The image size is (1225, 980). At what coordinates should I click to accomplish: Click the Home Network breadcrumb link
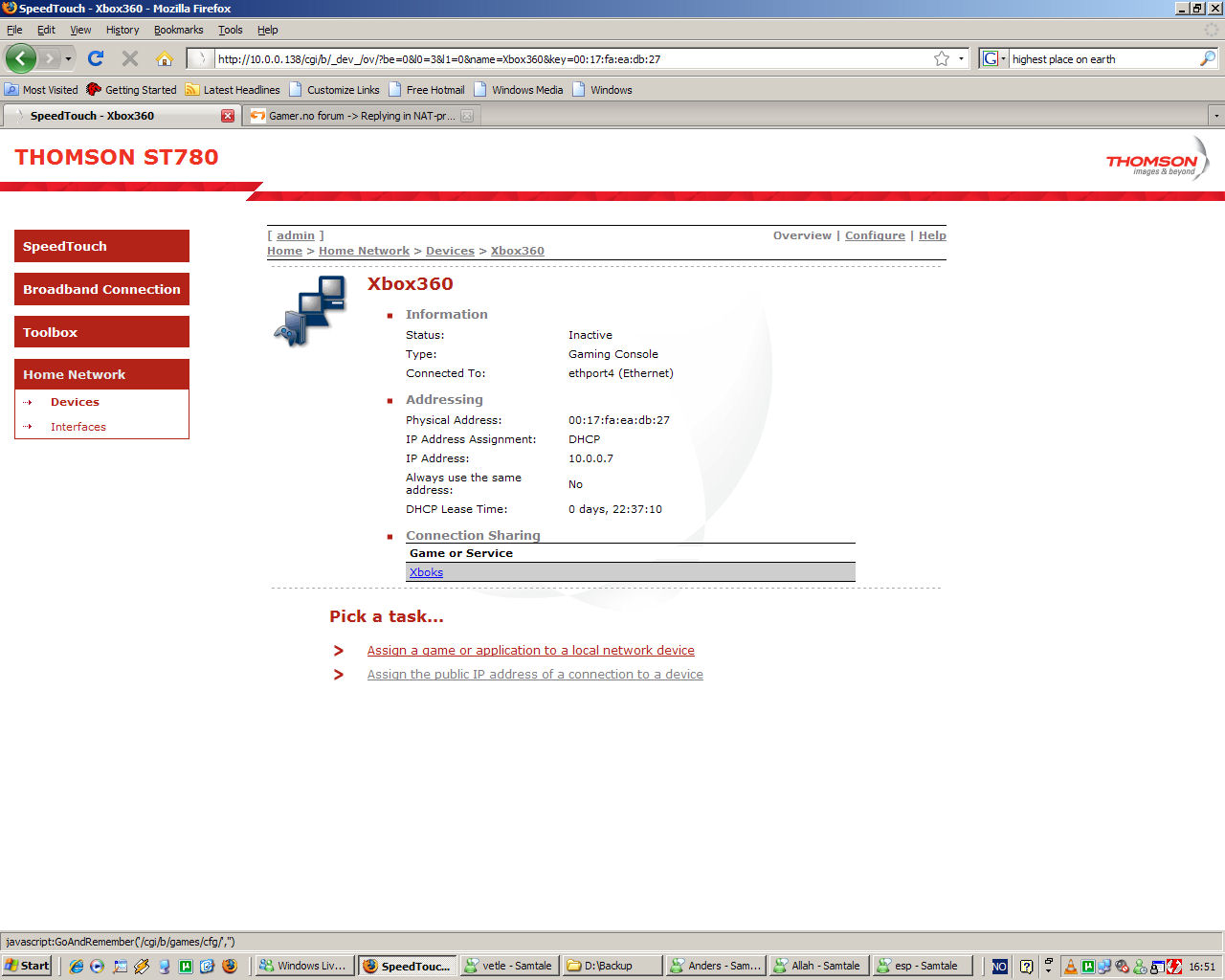point(364,251)
